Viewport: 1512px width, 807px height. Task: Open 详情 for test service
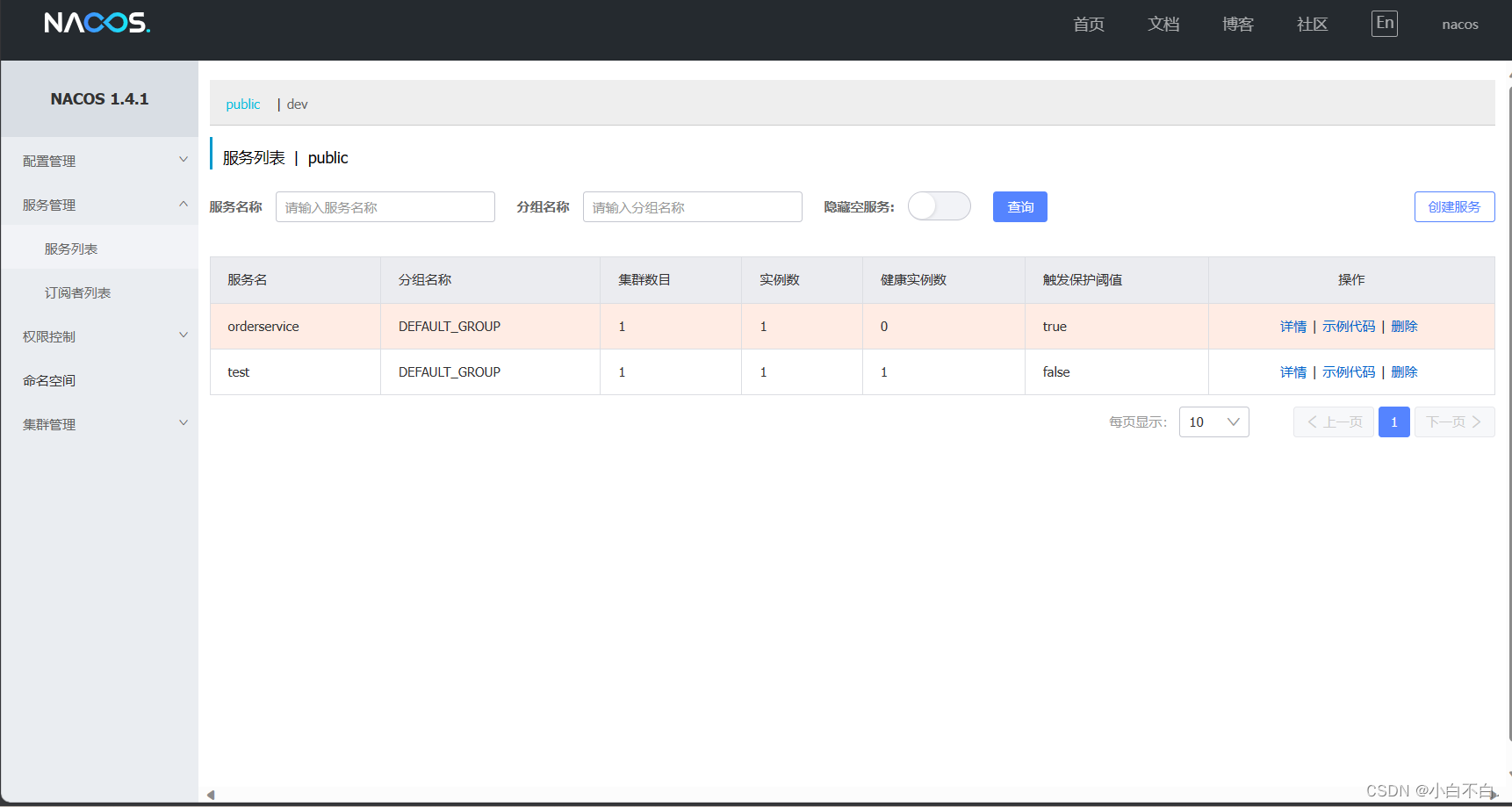tap(1293, 372)
